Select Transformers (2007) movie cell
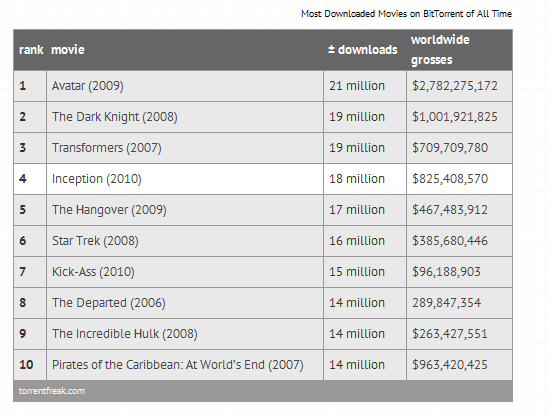 185,148
